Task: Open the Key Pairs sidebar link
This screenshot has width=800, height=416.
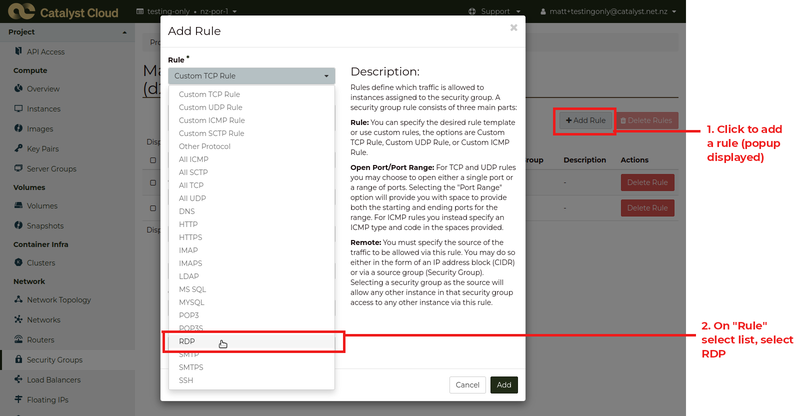Action: tap(43, 149)
